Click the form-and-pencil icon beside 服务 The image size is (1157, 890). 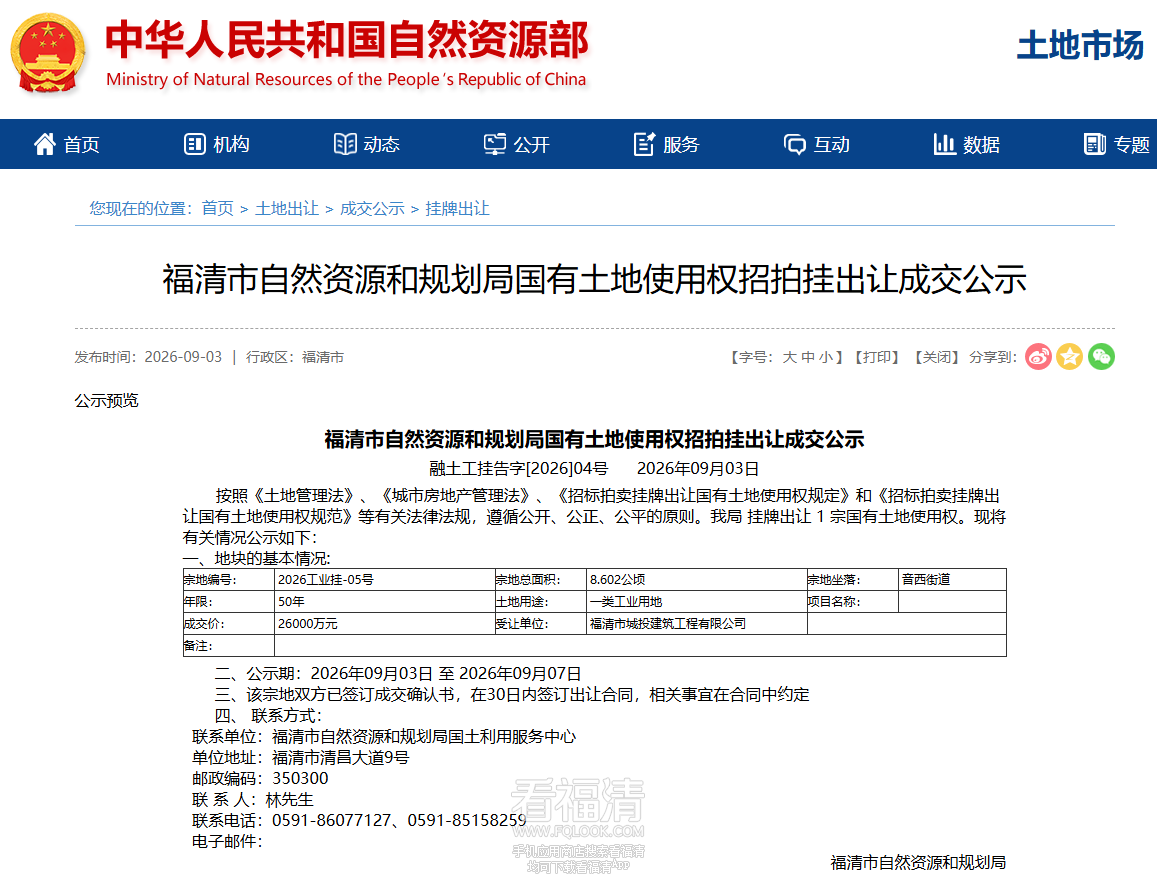tap(644, 144)
